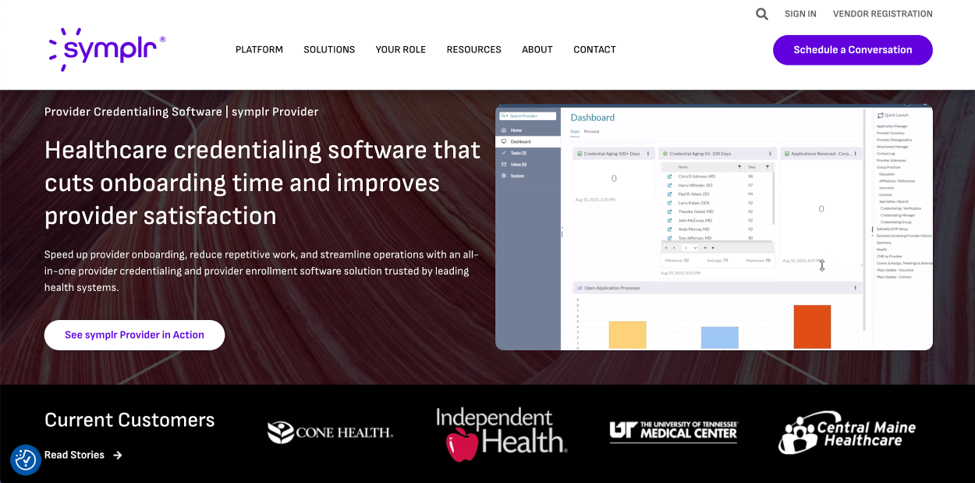Open the page number dropdown in preview table
Image resolution: width=975 pixels, height=483 pixels.
(x=690, y=247)
